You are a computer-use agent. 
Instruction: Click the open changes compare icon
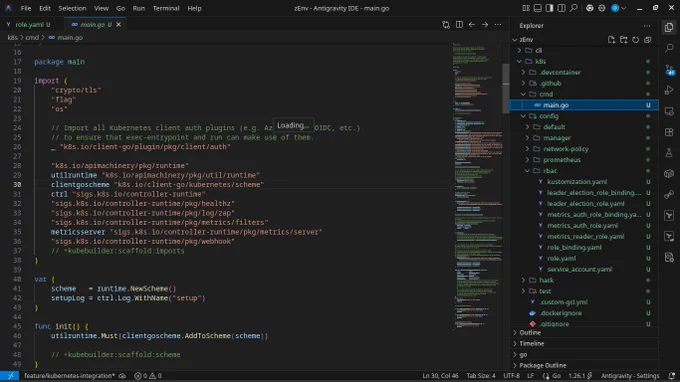[446, 25]
